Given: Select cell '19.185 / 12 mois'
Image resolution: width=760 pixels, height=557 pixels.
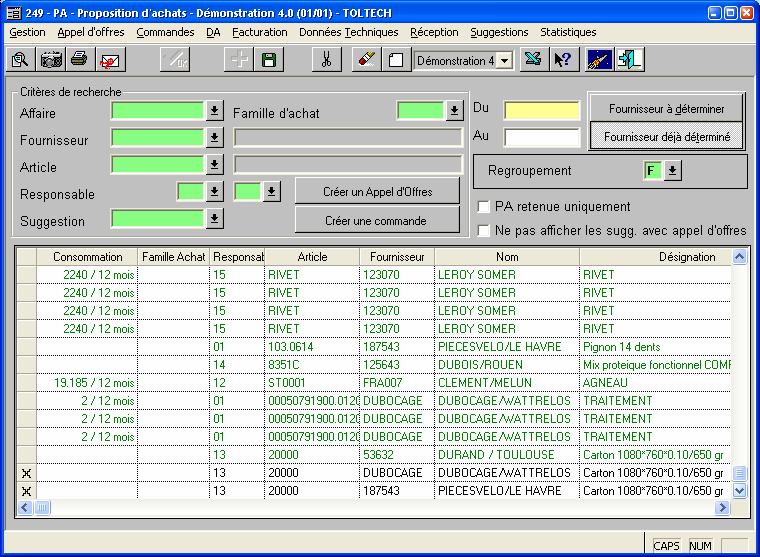Looking at the screenshot, I should pos(87,383).
